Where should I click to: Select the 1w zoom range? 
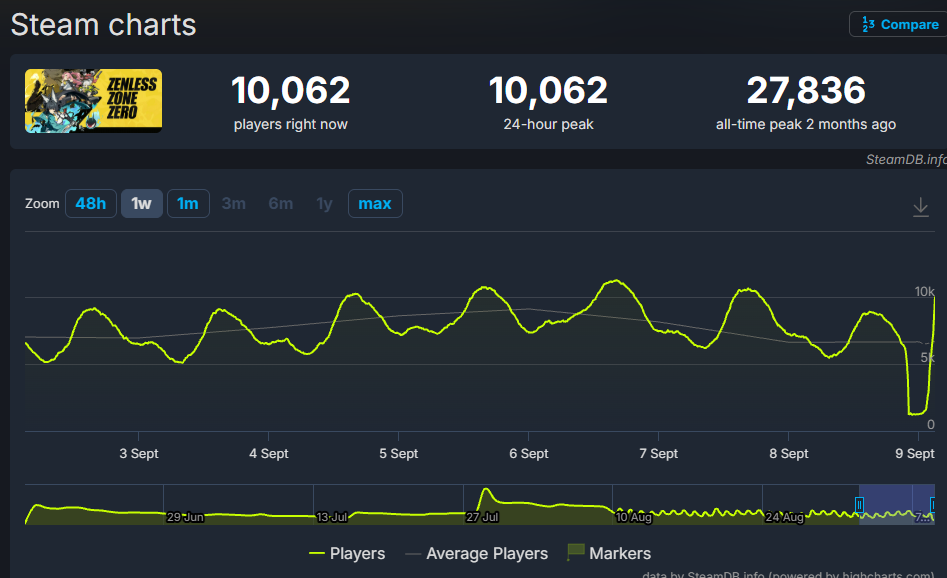click(141, 204)
